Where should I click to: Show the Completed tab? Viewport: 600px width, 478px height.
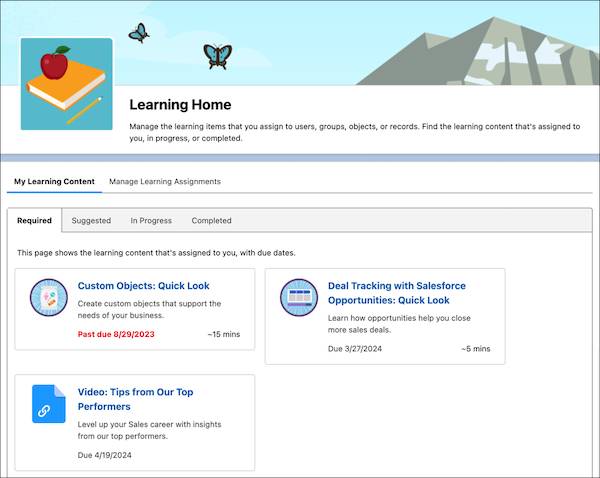(x=212, y=220)
